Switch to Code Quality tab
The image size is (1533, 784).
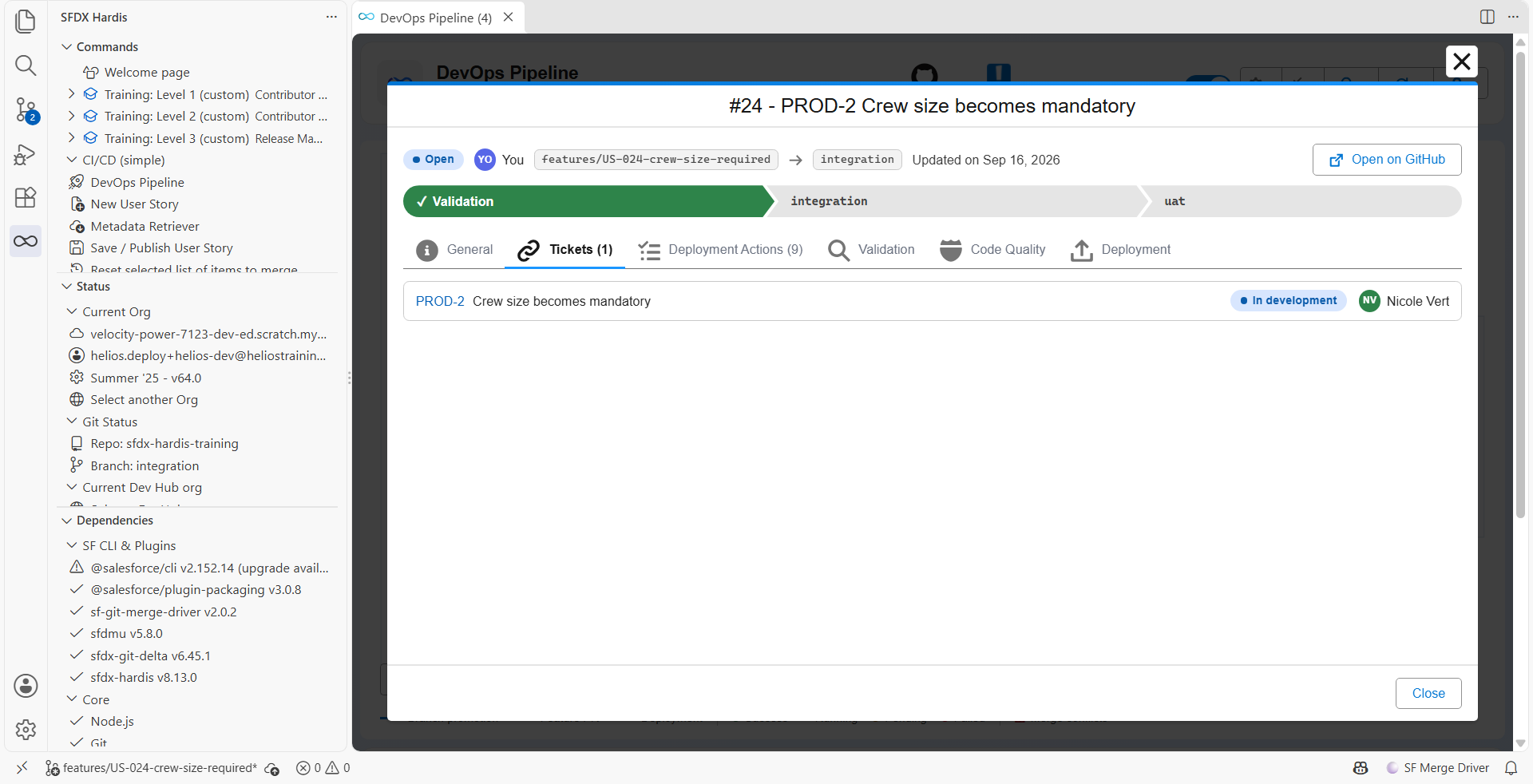pyautogui.click(x=992, y=250)
